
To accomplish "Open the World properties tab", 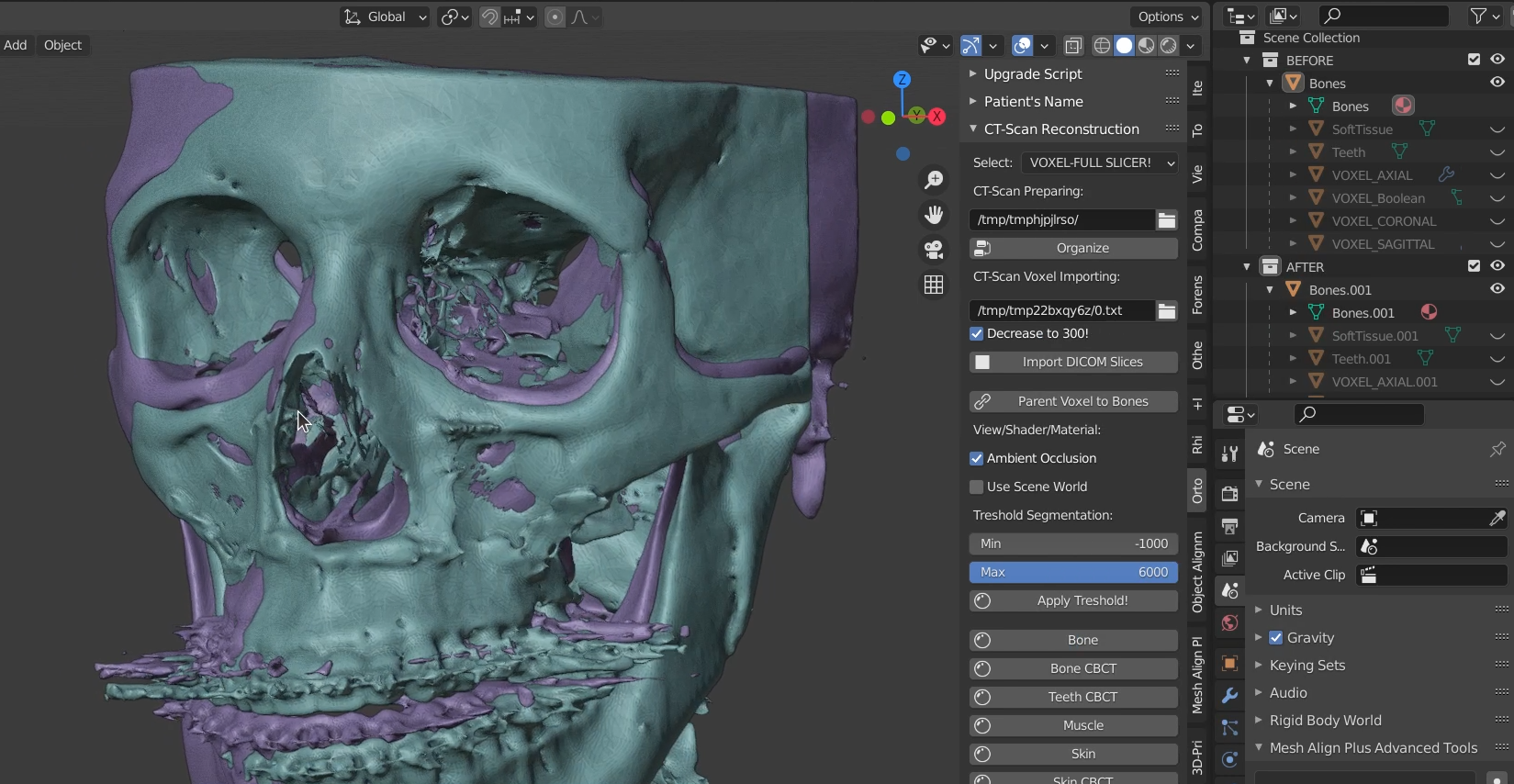I will [x=1229, y=623].
